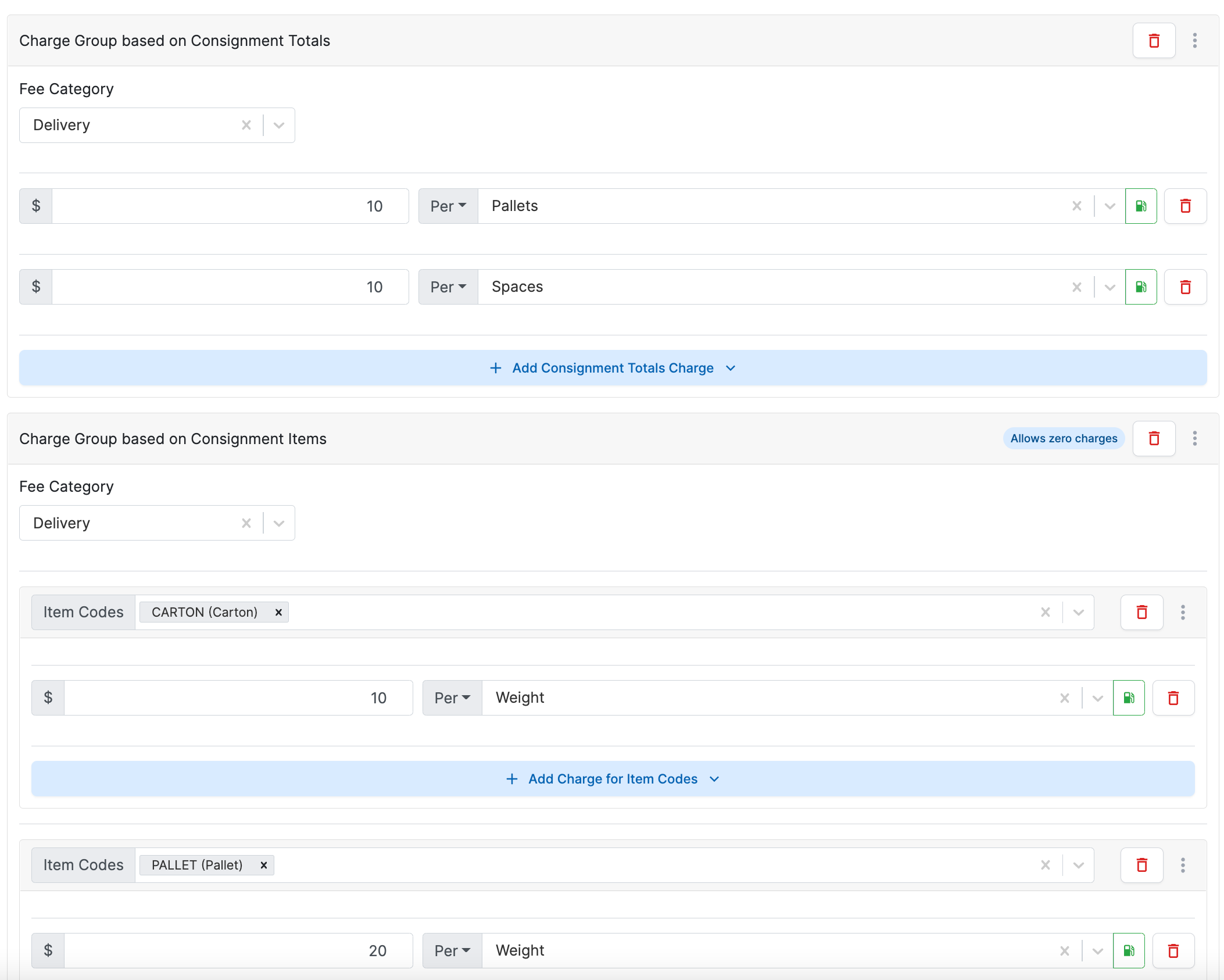Viewport: 1224px width, 980px height.
Task: Remove the CARTON (Carton) item code tag
Action: click(278, 613)
